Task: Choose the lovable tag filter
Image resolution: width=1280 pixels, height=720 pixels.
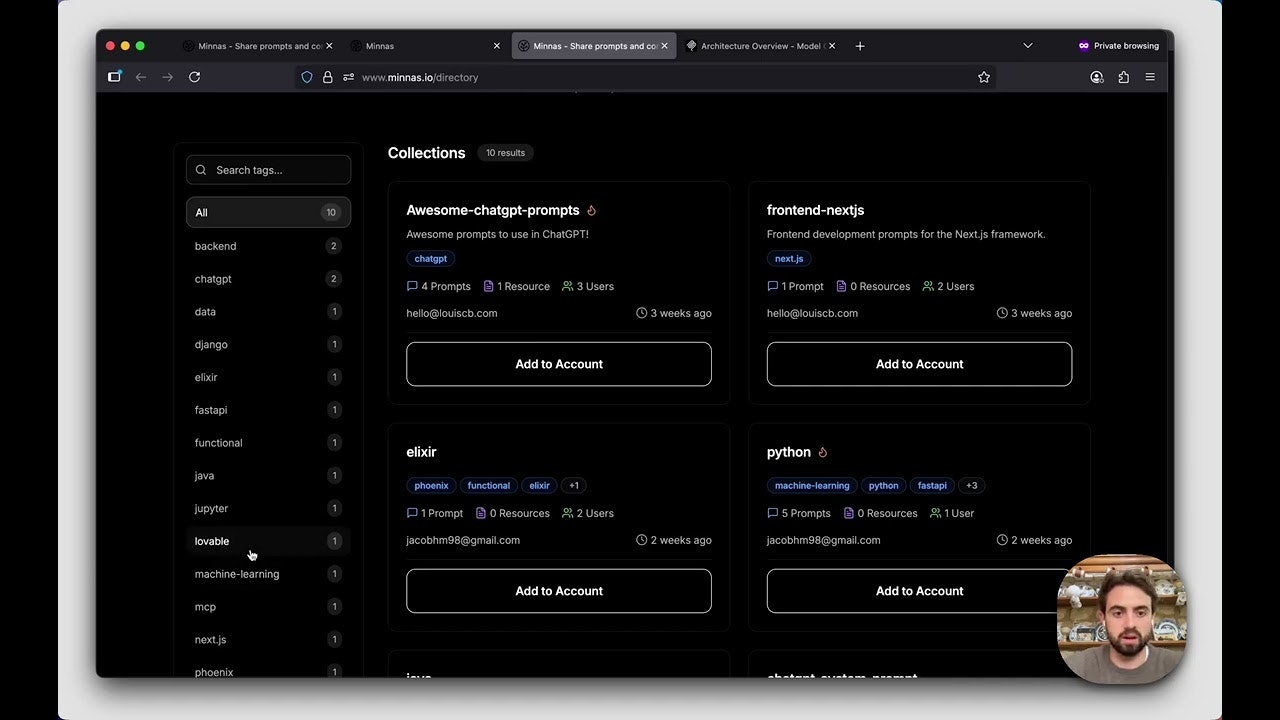Action: pos(268,541)
